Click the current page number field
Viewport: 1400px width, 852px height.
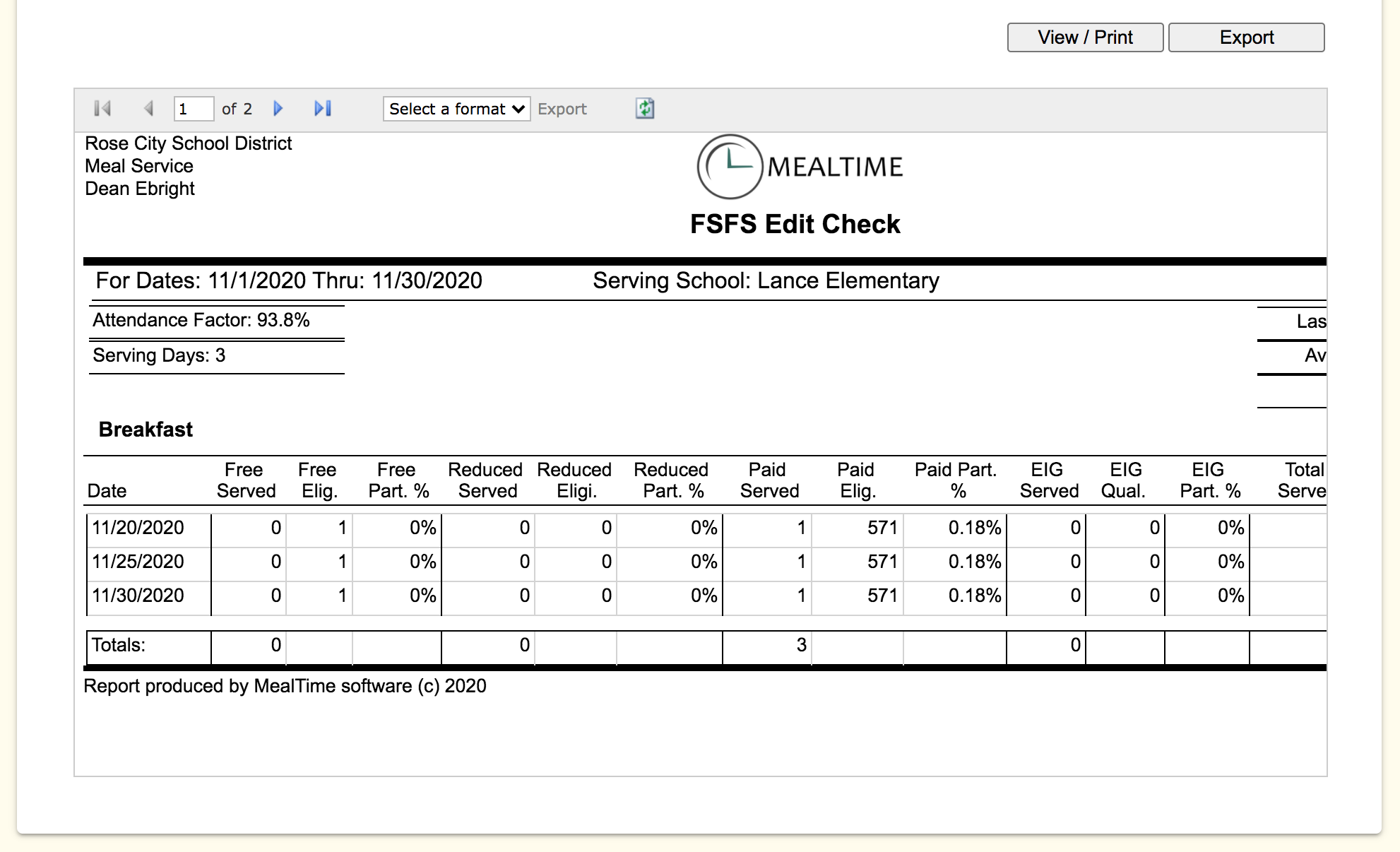point(193,109)
